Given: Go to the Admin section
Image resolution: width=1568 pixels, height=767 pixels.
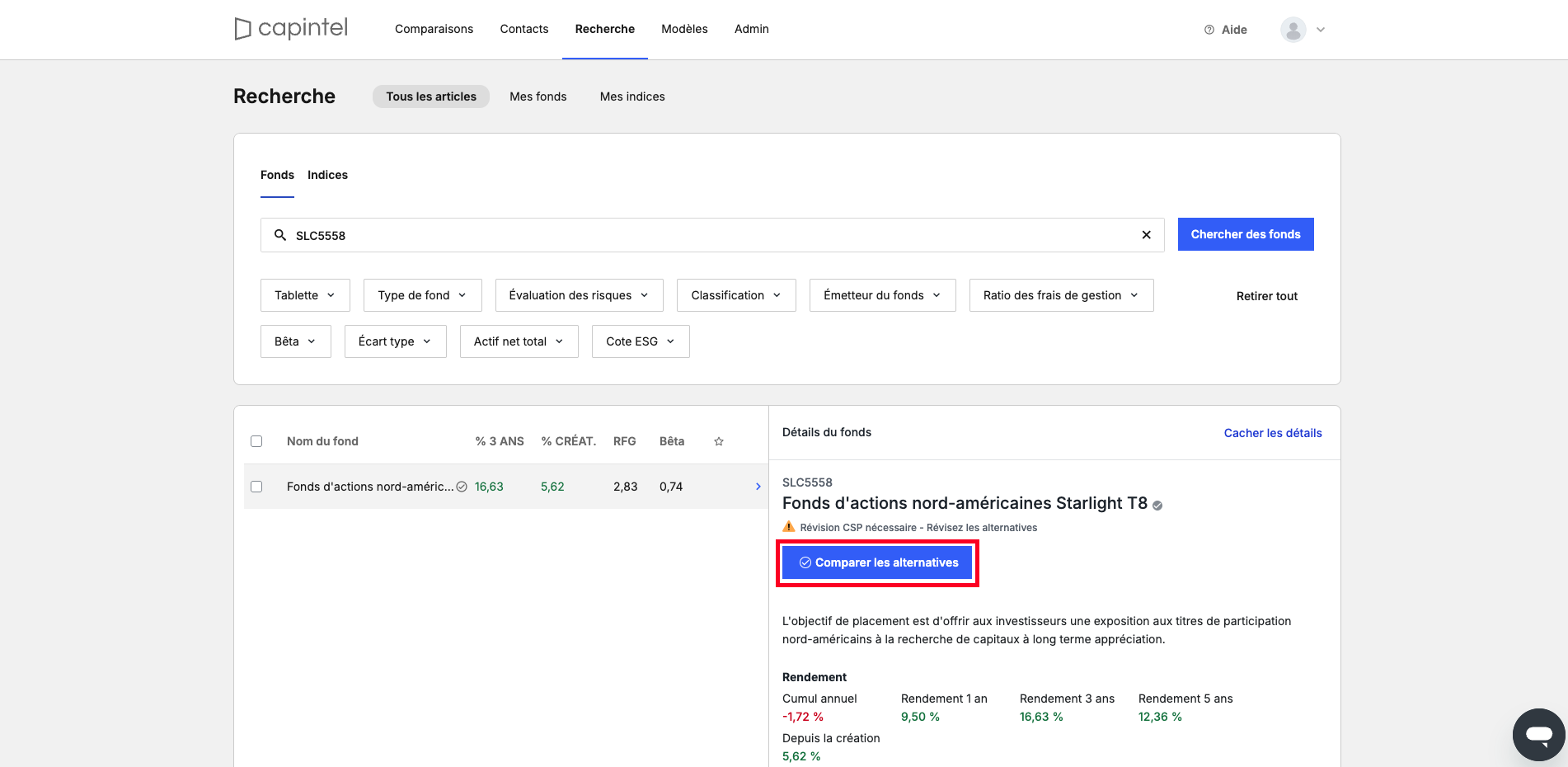Looking at the screenshot, I should pos(752,29).
